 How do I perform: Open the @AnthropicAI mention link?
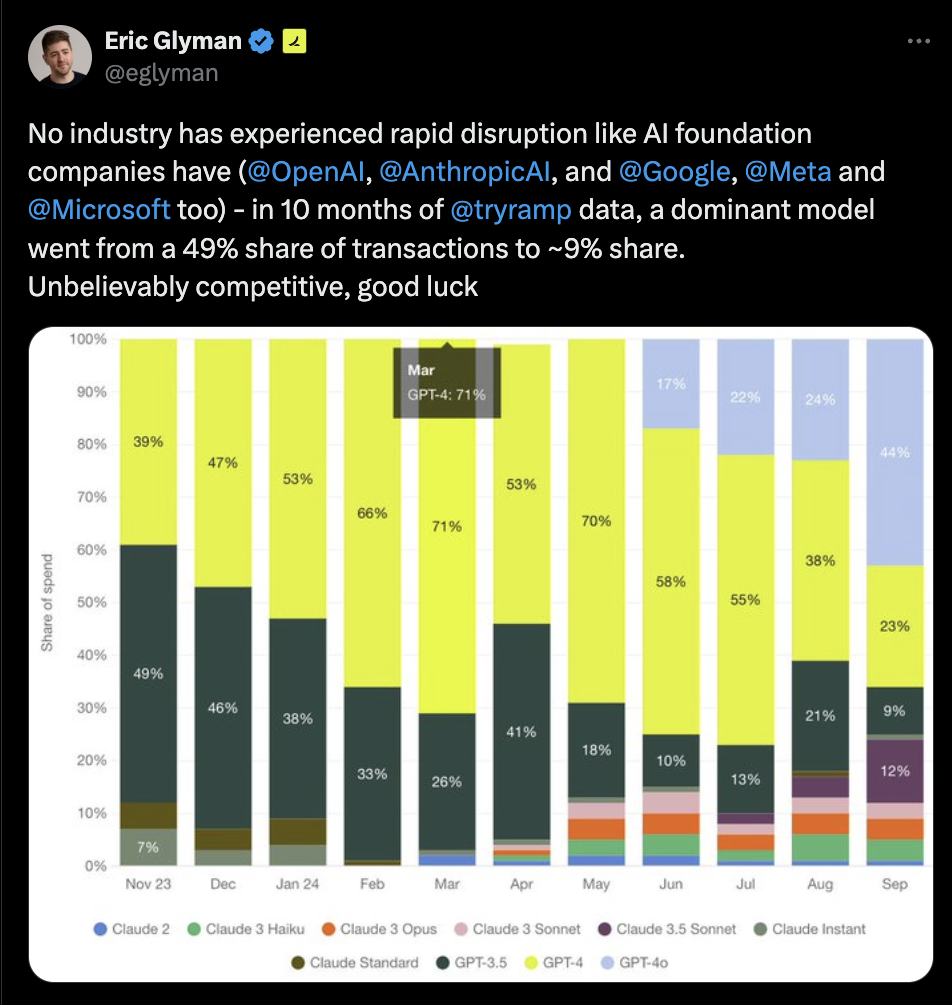coord(465,172)
